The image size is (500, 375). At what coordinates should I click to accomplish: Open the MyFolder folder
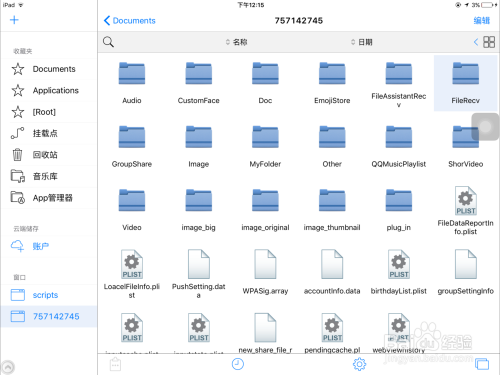[265, 147]
